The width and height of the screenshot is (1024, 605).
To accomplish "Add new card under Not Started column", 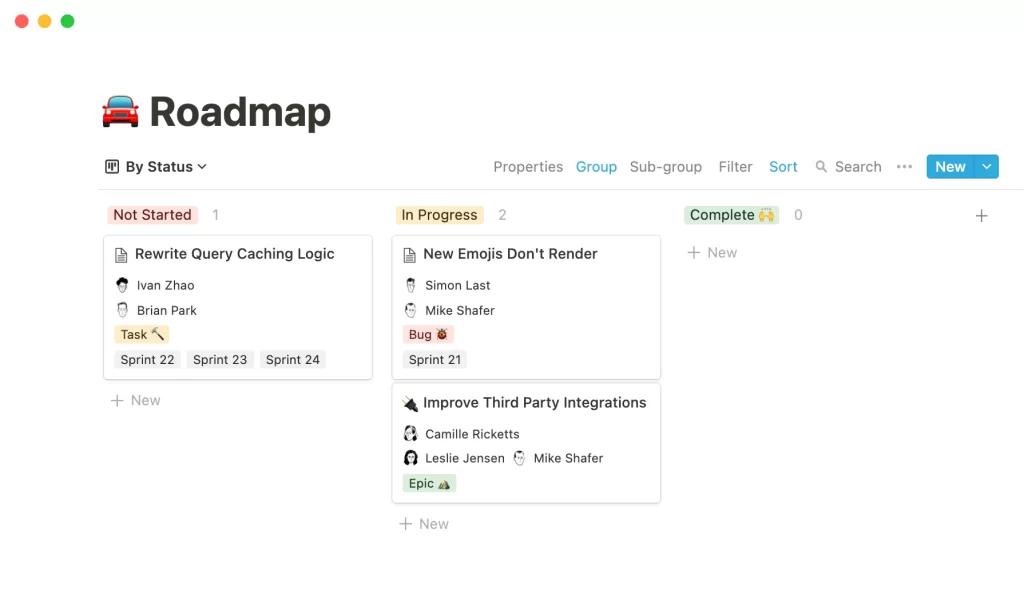I will coord(135,401).
